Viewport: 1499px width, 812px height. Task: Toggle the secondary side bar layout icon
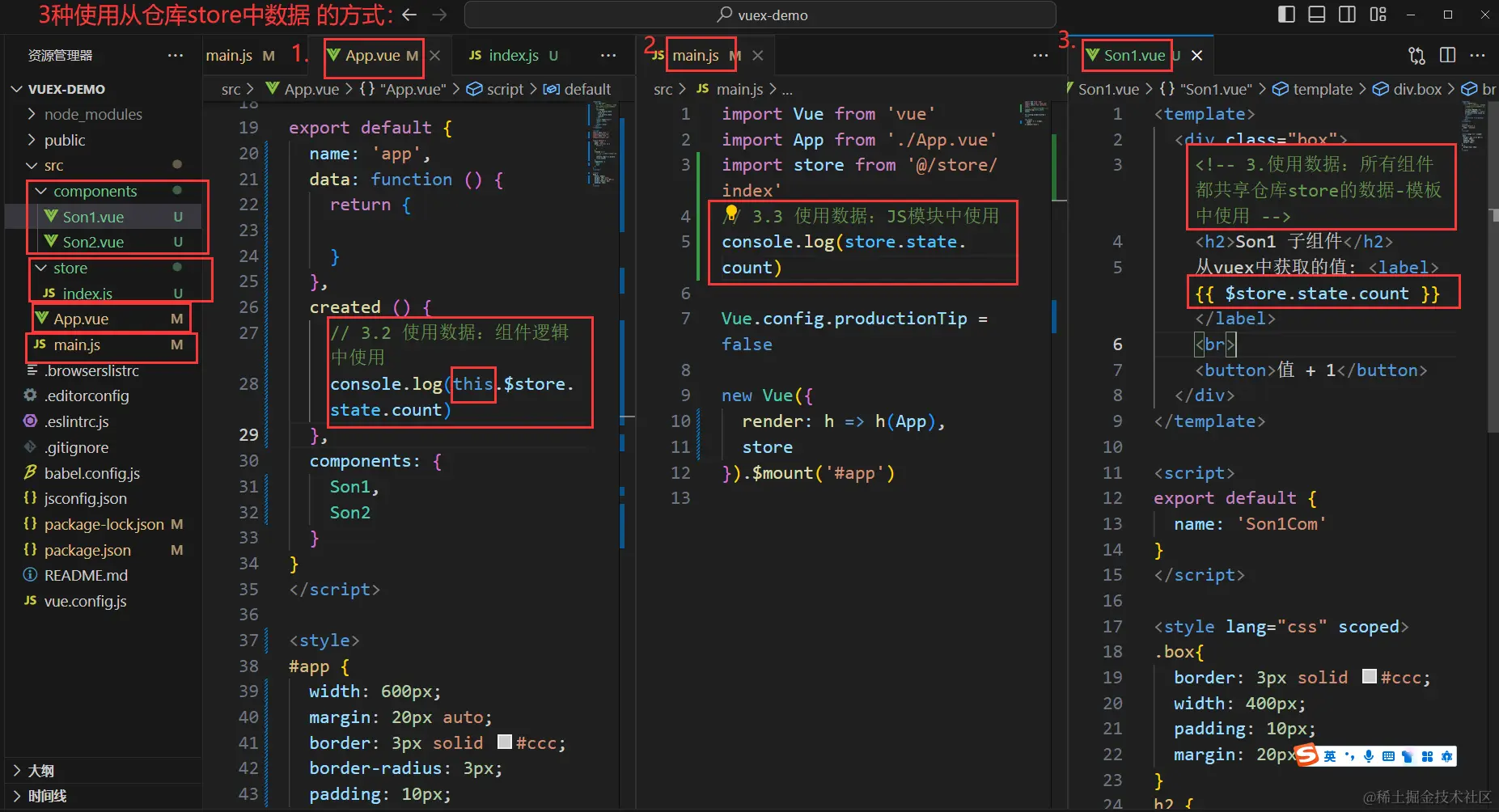point(1348,15)
